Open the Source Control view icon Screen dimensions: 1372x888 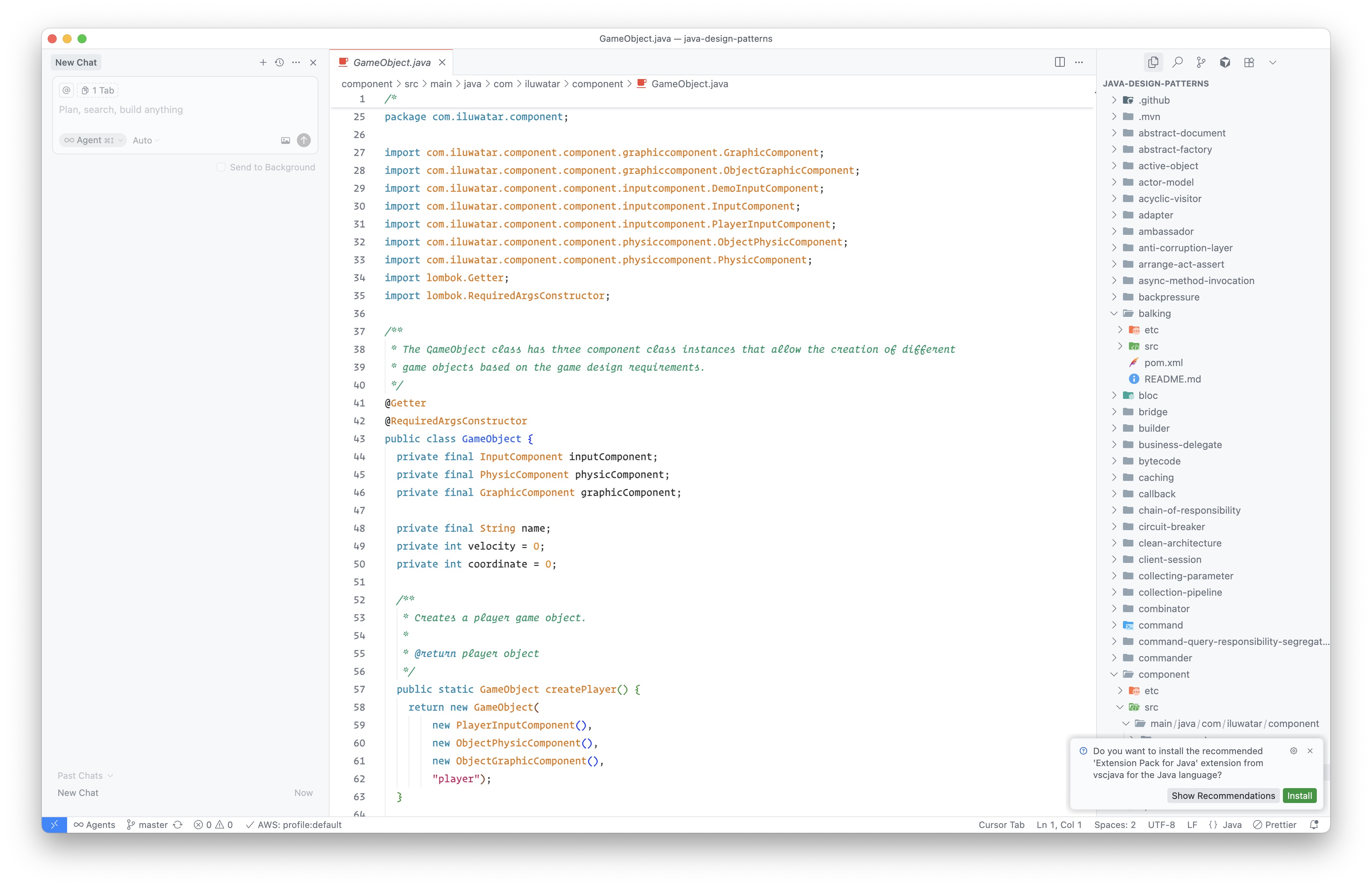coord(1201,62)
